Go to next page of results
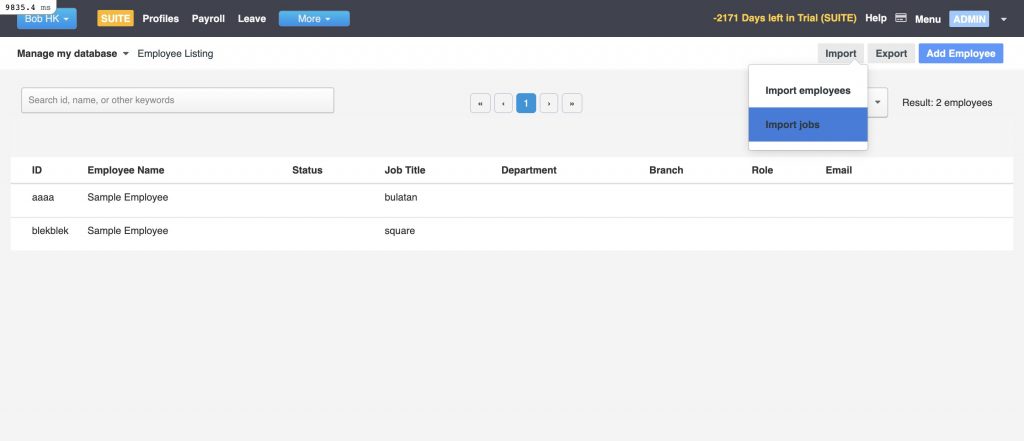The width and height of the screenshot is (1024, 441). (x=549, y=103)
